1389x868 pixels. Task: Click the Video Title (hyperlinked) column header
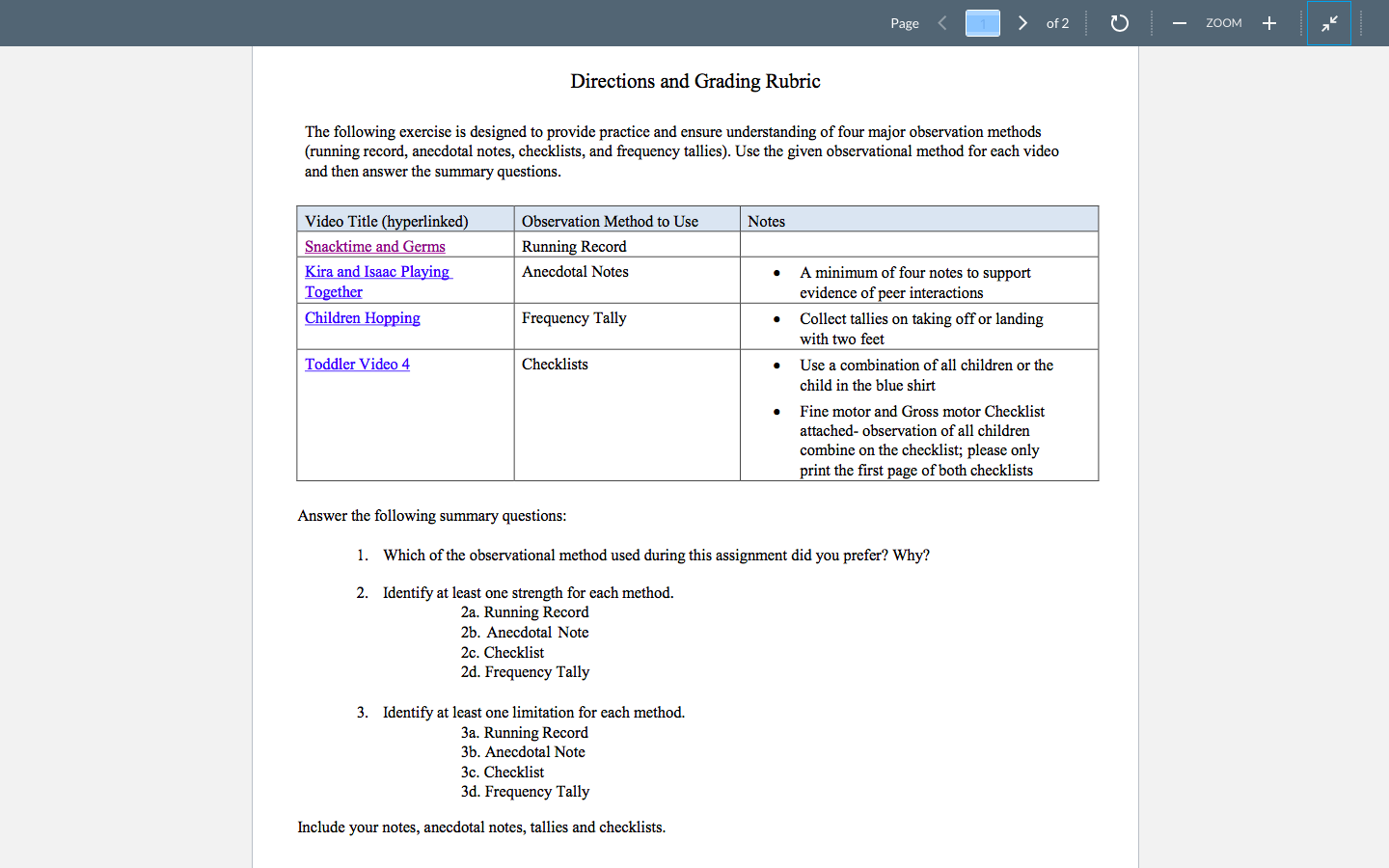pyautogui.click(x=405, y=219)
